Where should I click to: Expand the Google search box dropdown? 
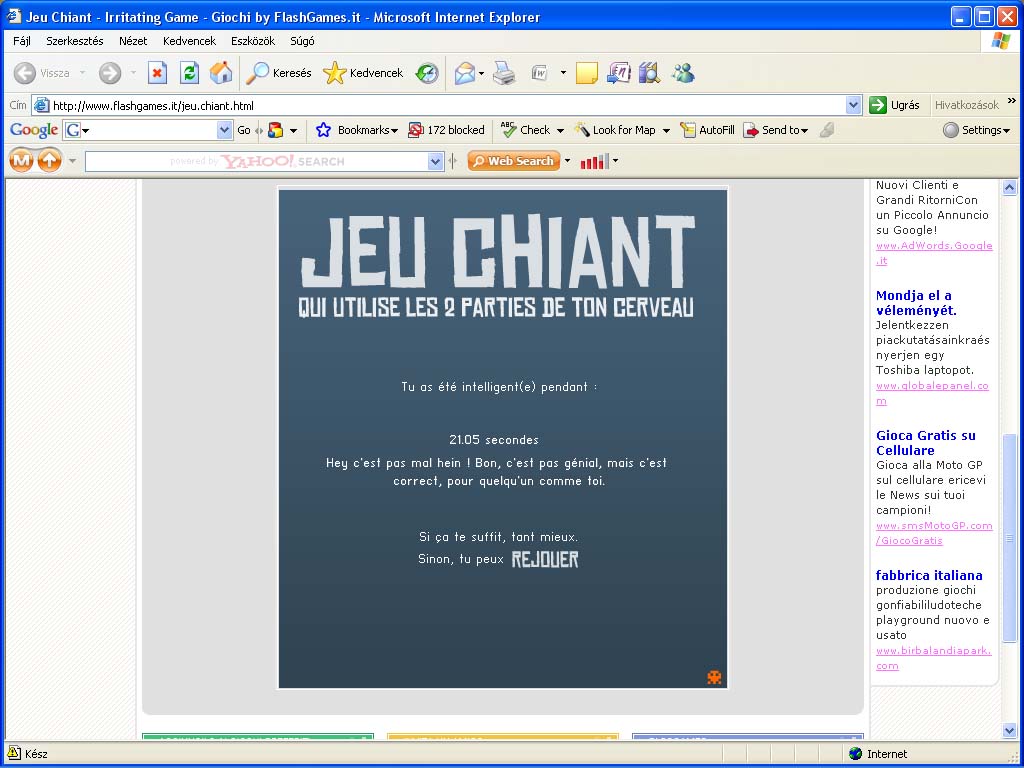pyautogui.click(x=224, y=130)
